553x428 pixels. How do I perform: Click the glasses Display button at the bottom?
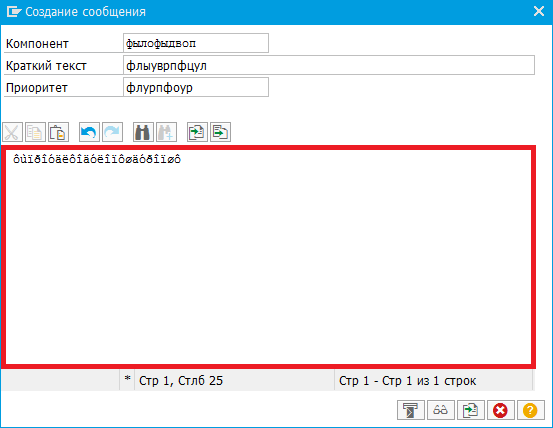441,410
